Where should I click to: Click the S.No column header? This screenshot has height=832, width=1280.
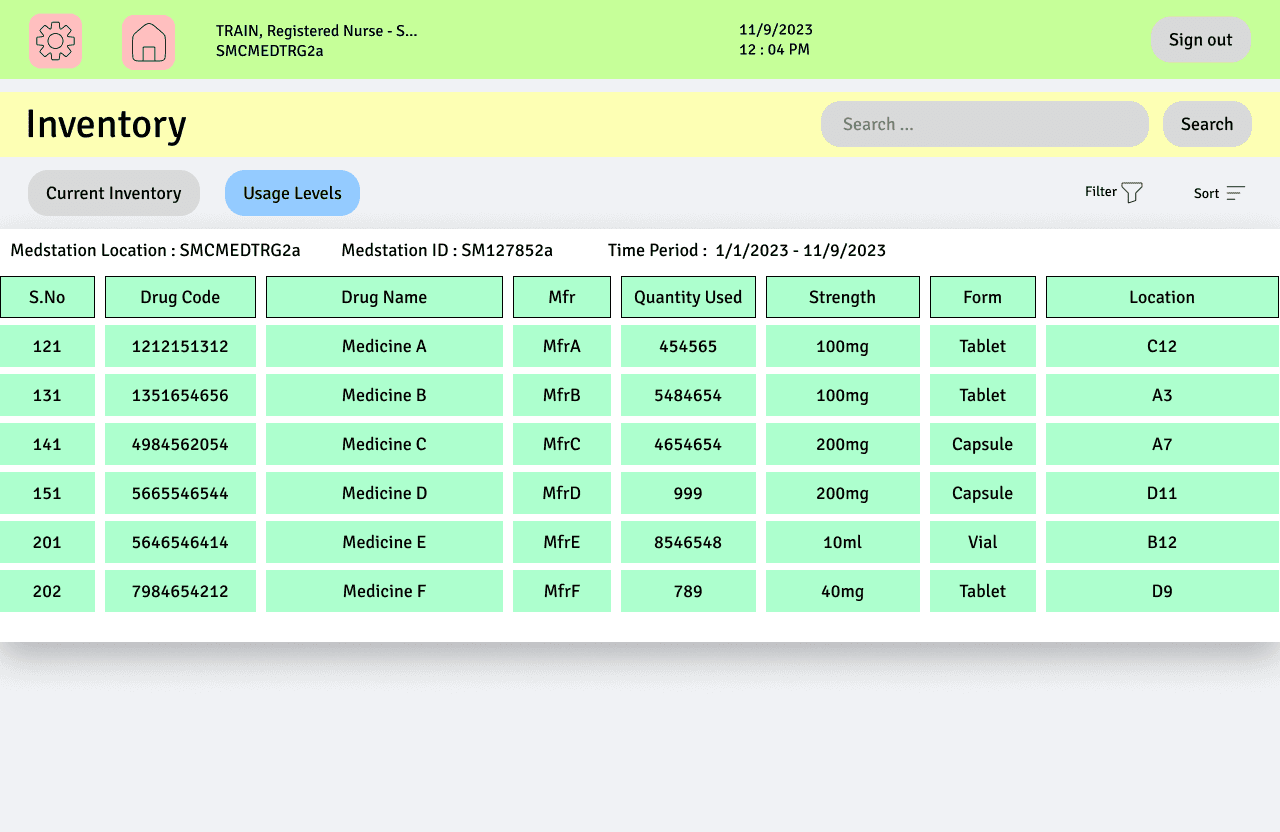pyautogui.click(x=47, y=297)
